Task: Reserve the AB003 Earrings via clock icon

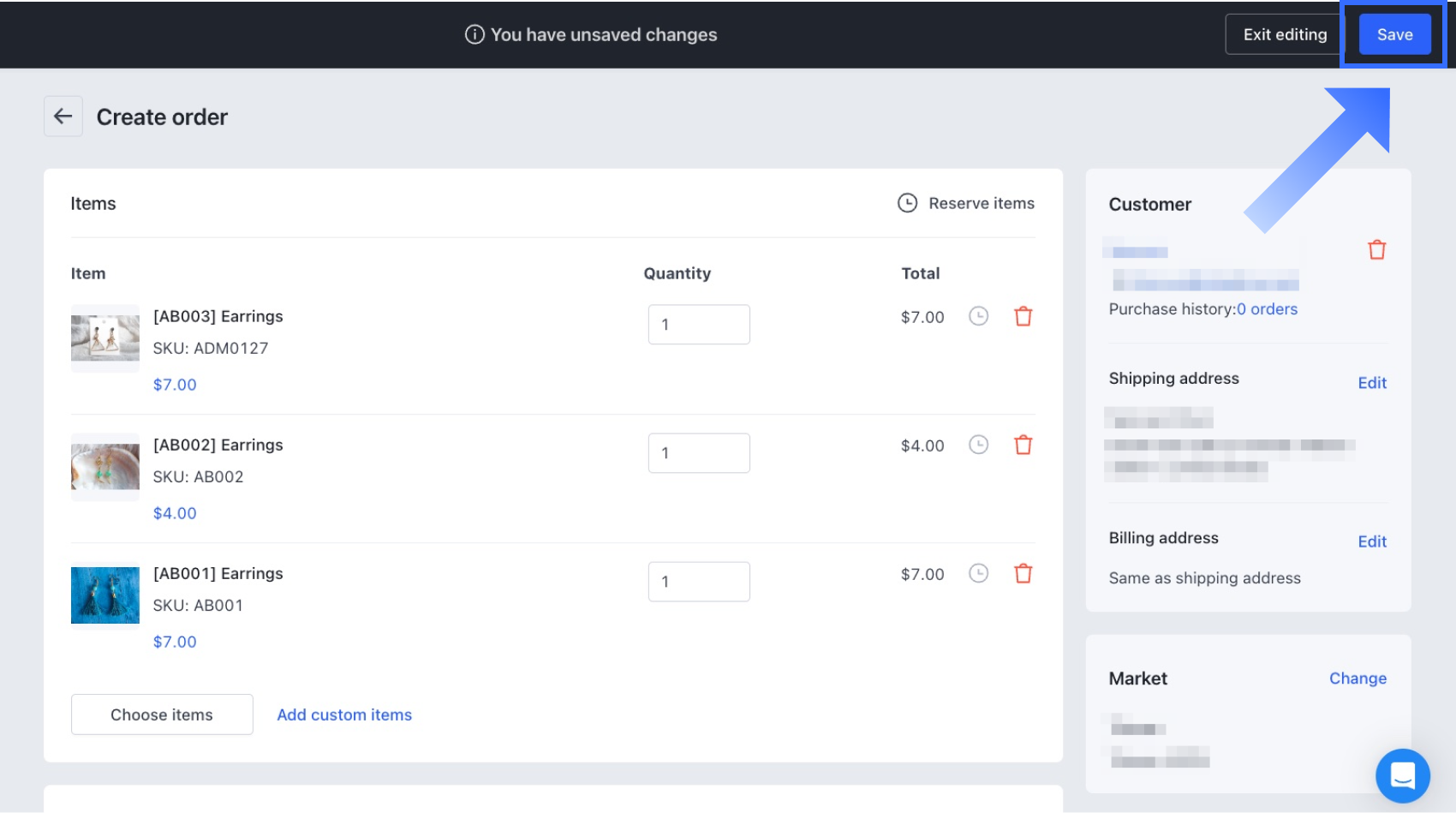Action: click(978, 317)
